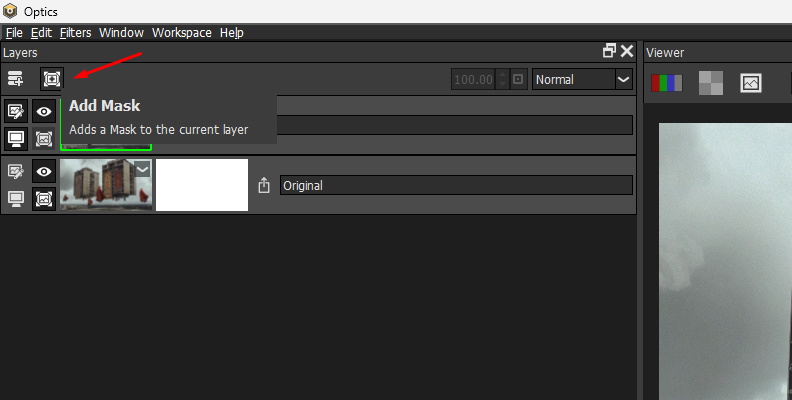The height and width of the screenshot is (400, 792).
Task: Click the checkerboard transparency icon in Viewer
Action: [x=710, y=83]
